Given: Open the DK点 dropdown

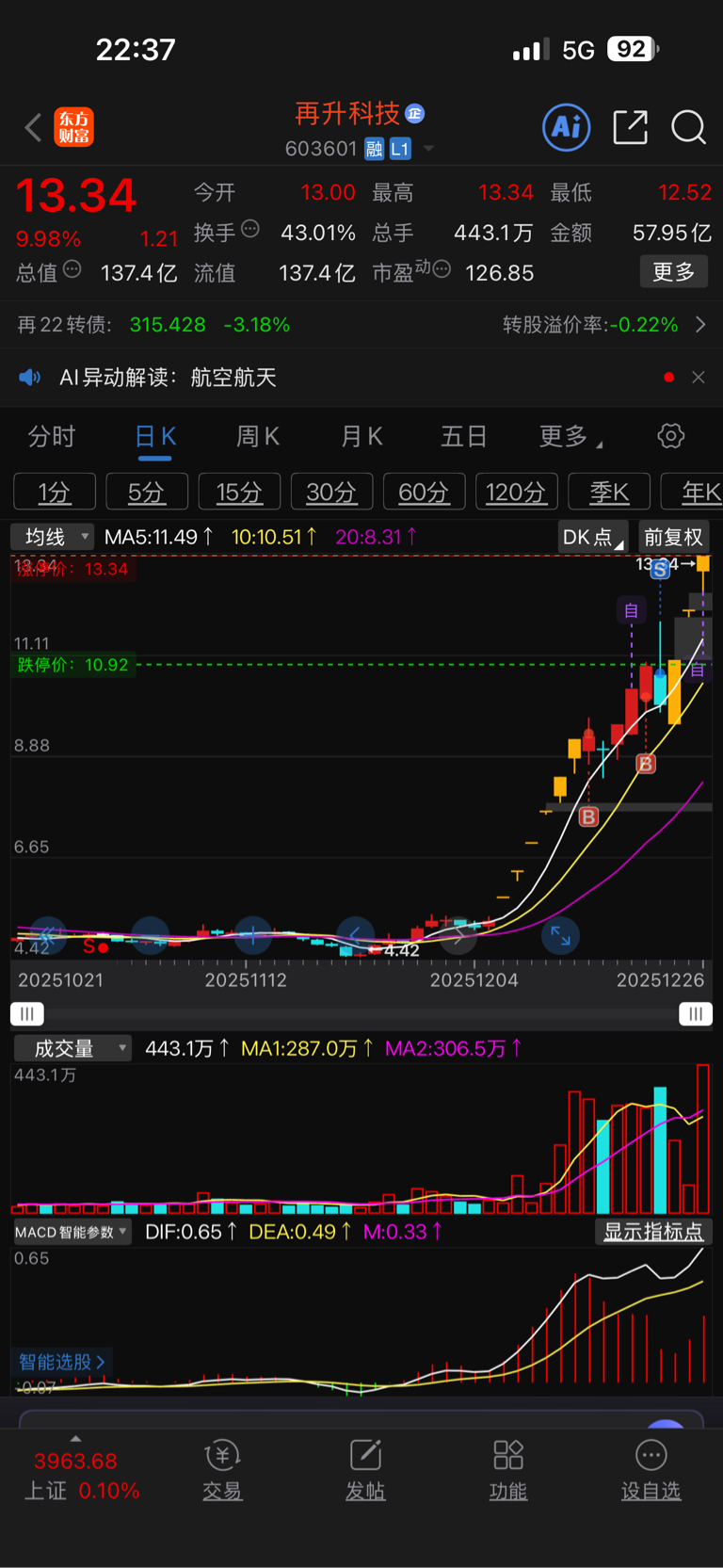Looking at the screenshot, I should point(593,537).
